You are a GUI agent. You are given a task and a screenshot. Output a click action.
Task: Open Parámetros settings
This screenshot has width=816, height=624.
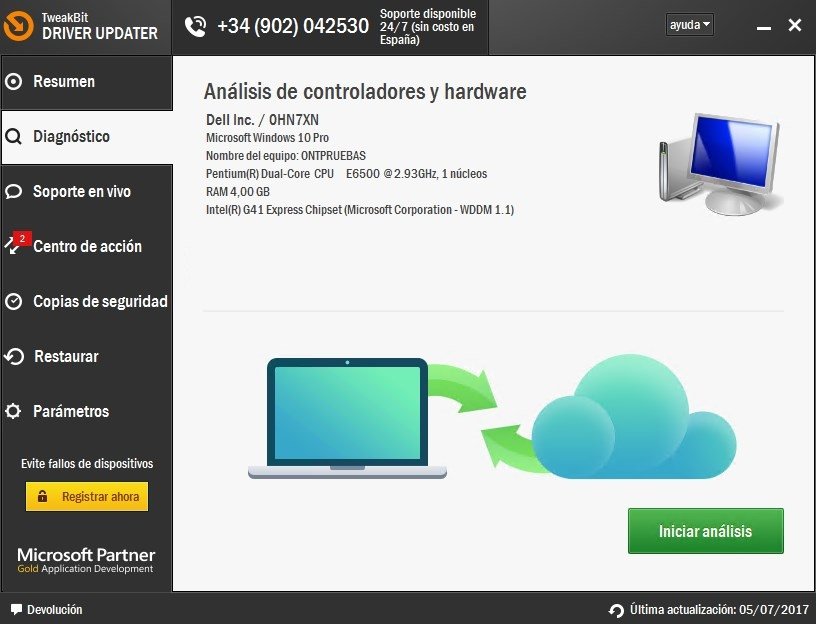coord(86,411)
